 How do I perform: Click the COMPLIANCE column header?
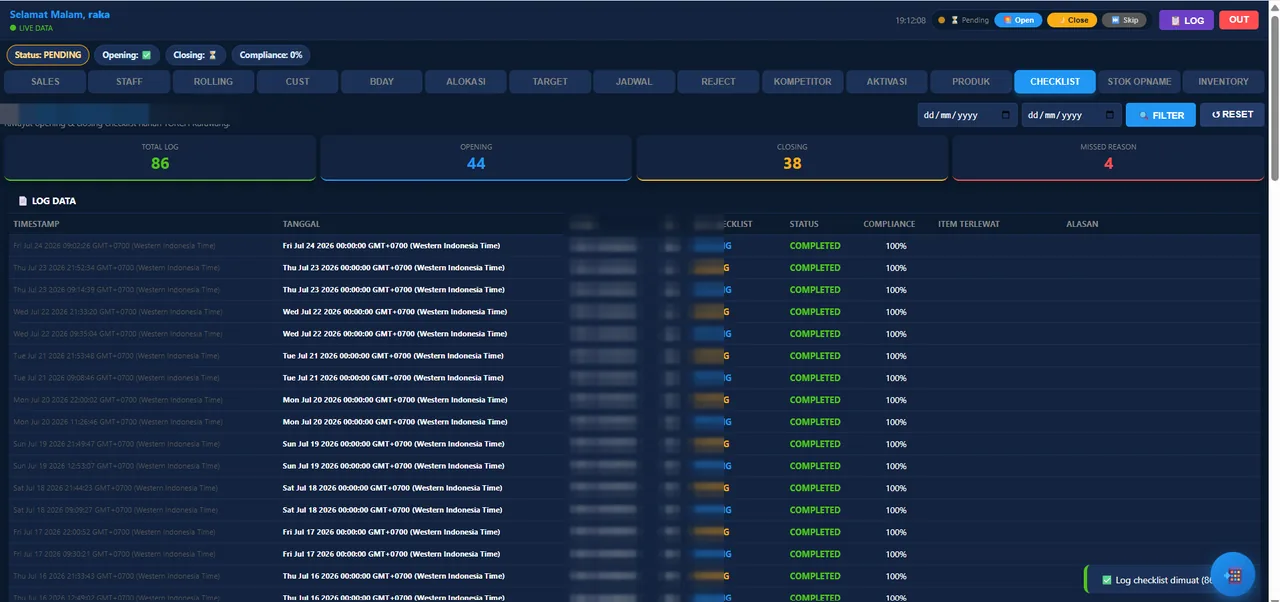tap(889, 224)
